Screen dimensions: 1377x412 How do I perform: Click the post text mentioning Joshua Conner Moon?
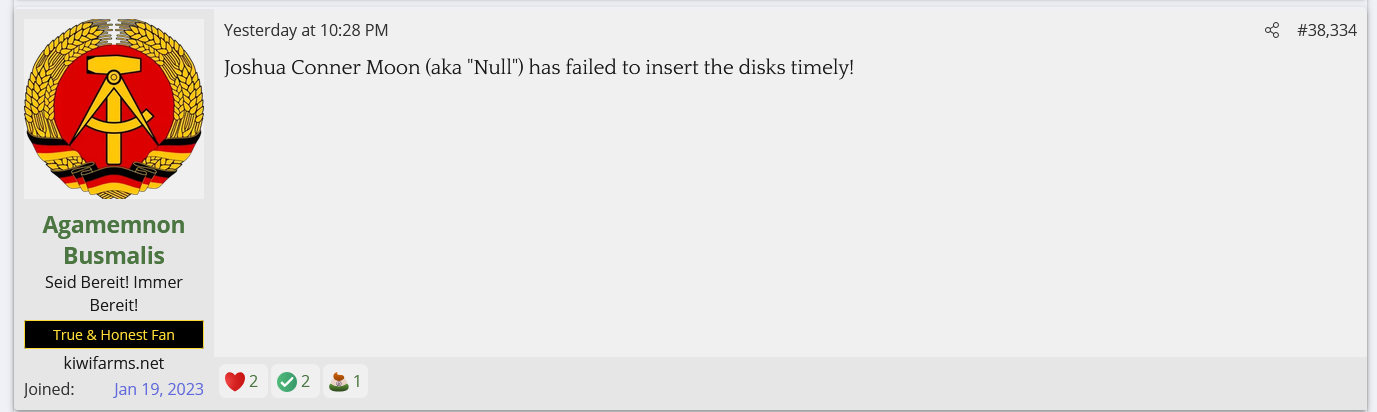[538, 68]
